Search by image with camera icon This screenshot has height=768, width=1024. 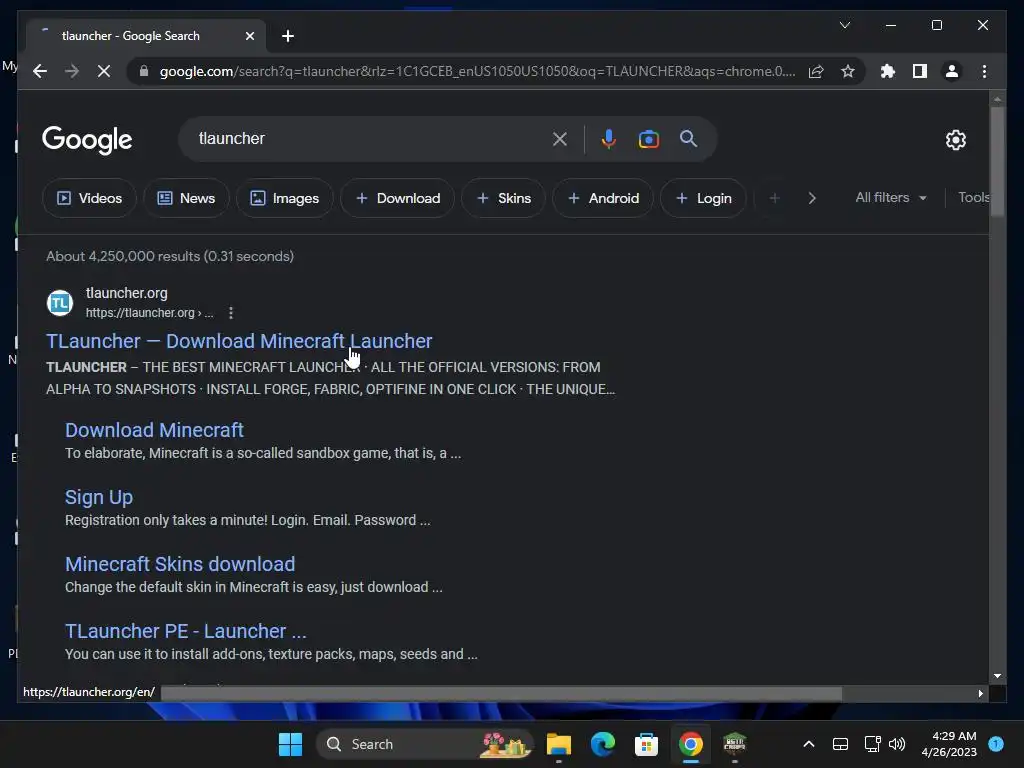pyautogui.click(x=648, y=138)
